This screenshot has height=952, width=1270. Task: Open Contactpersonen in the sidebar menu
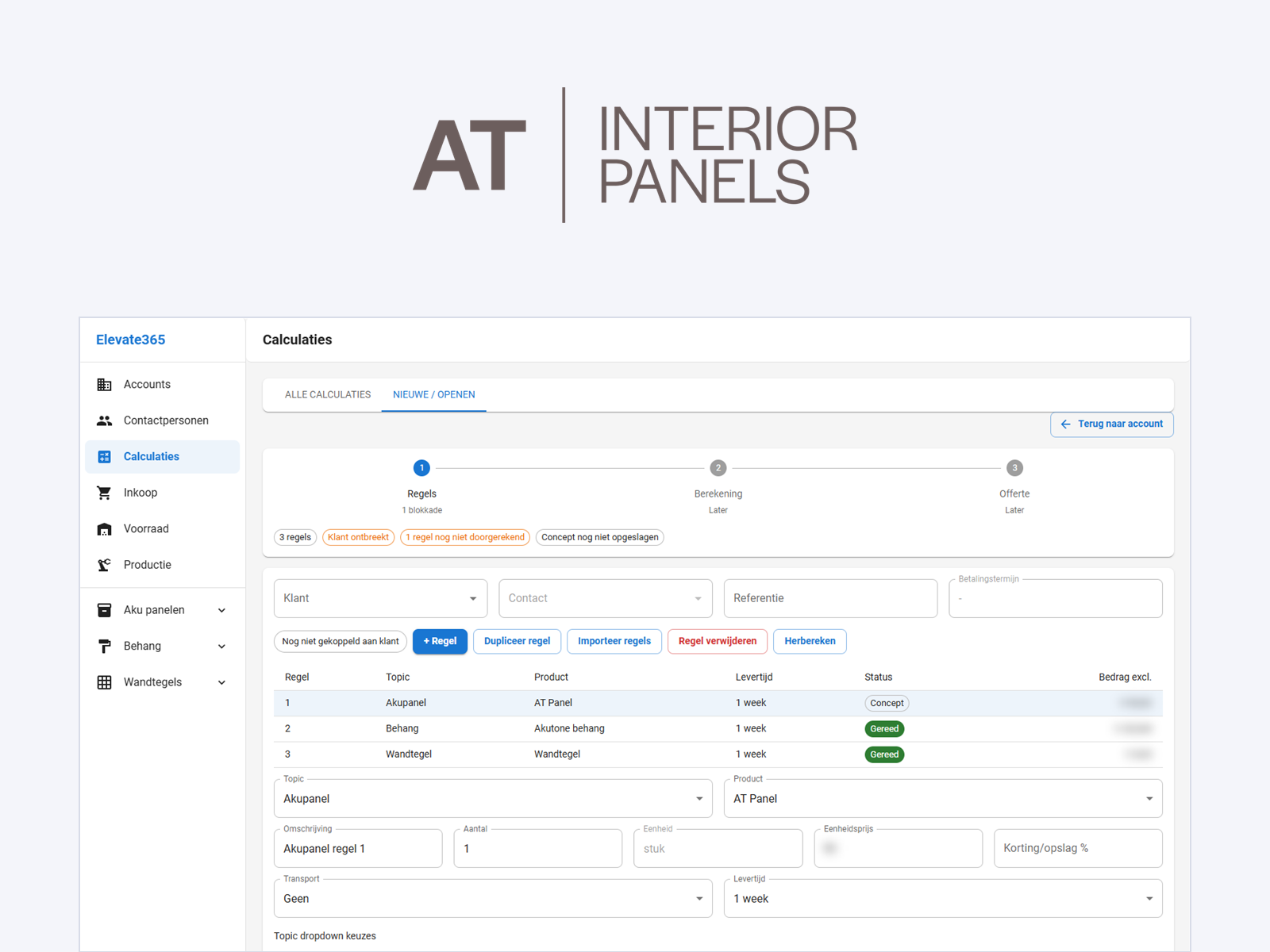163,420
